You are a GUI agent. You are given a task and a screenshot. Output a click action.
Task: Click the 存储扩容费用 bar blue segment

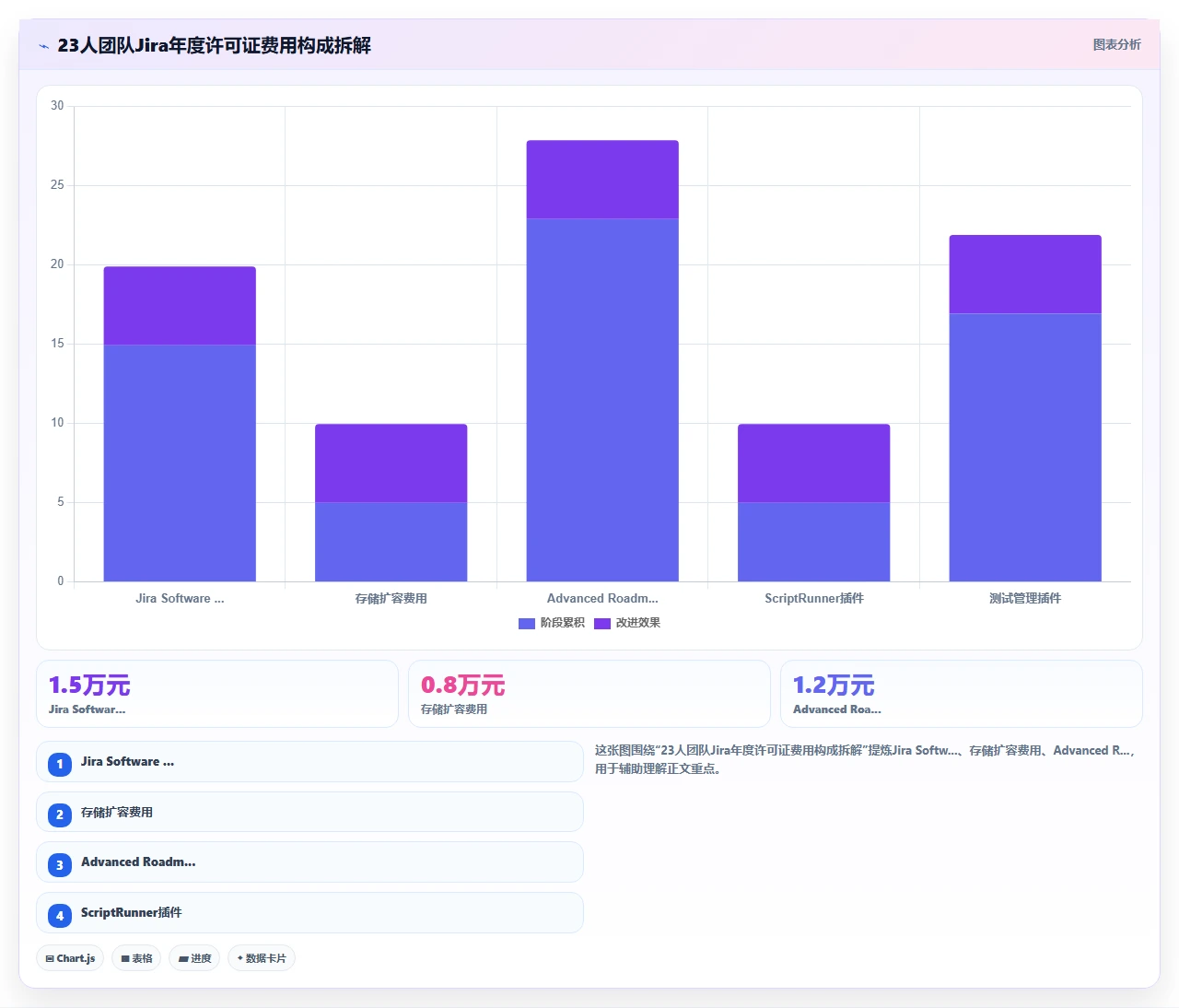[x=391, y=542]
